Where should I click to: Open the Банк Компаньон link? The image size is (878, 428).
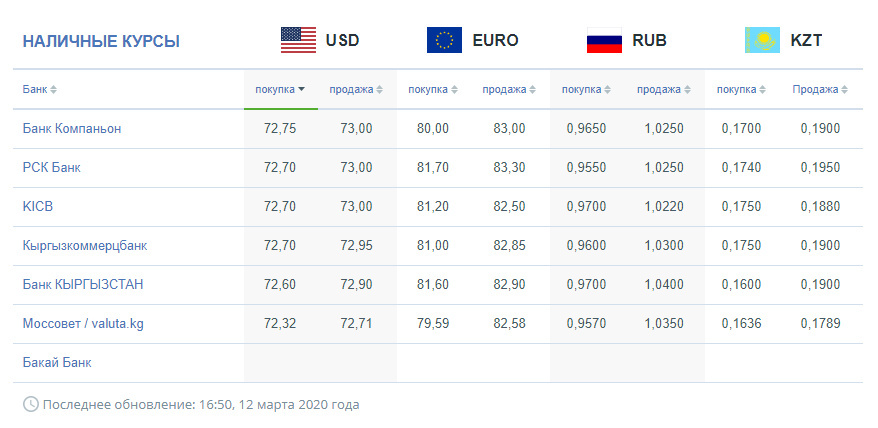72,129
